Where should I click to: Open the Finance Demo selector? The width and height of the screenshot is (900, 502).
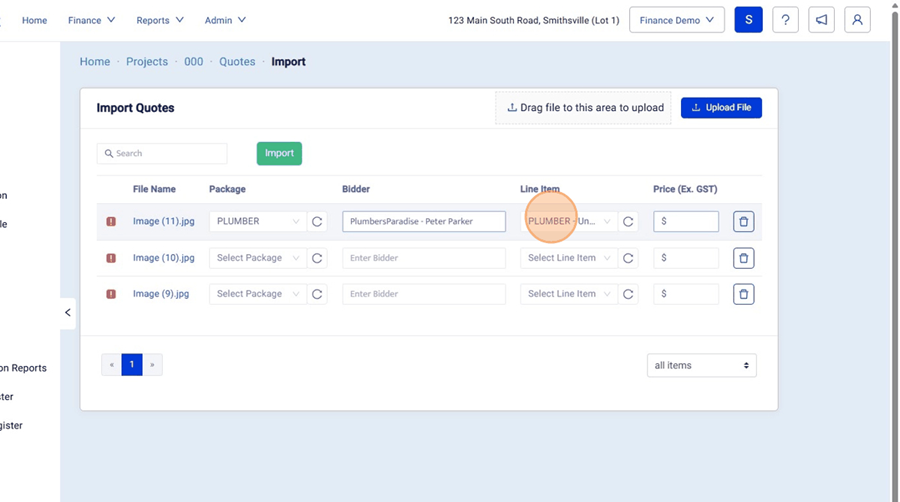click(x=676, y=20)
